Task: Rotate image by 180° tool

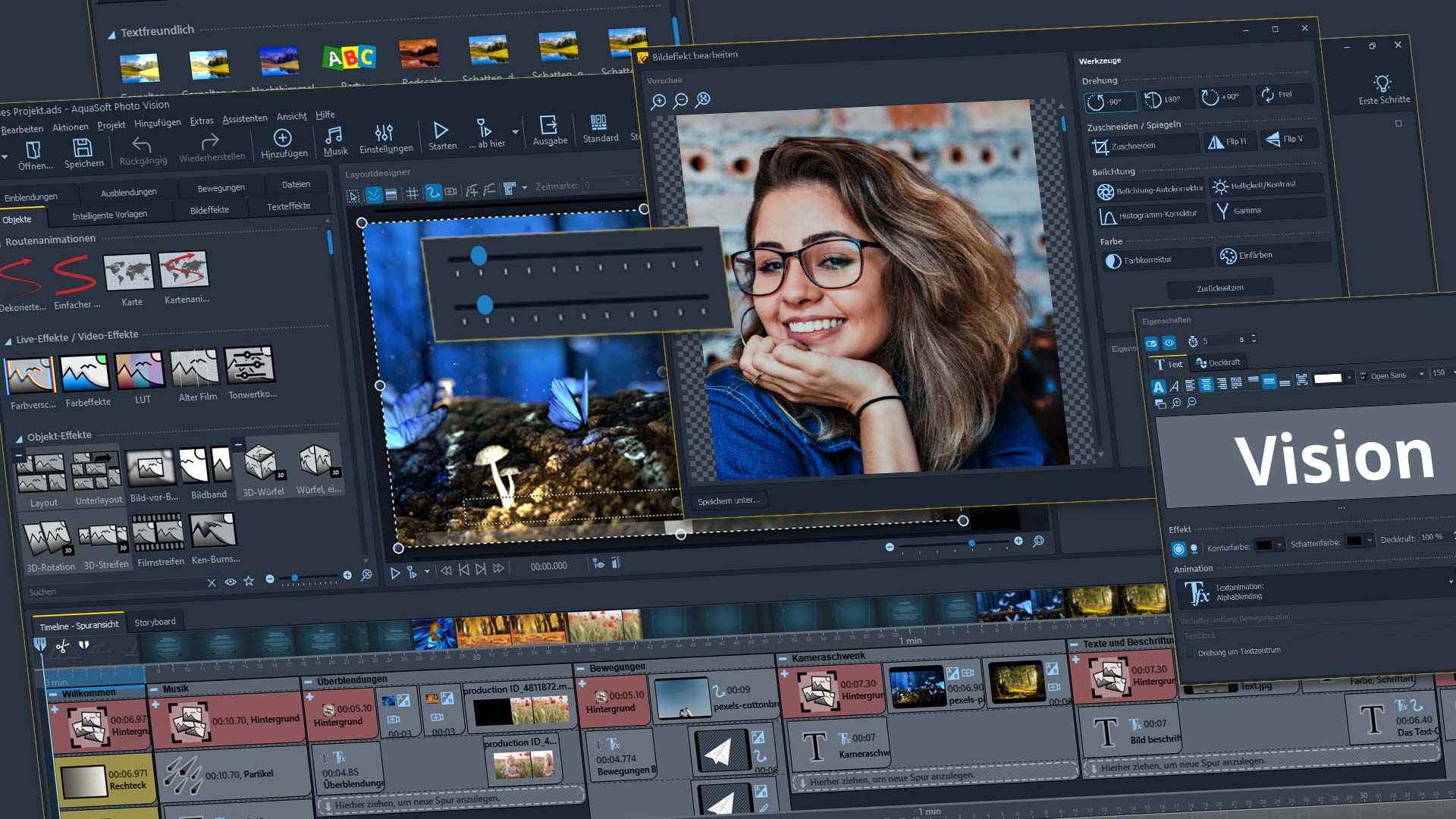Action: point(1167,99)
